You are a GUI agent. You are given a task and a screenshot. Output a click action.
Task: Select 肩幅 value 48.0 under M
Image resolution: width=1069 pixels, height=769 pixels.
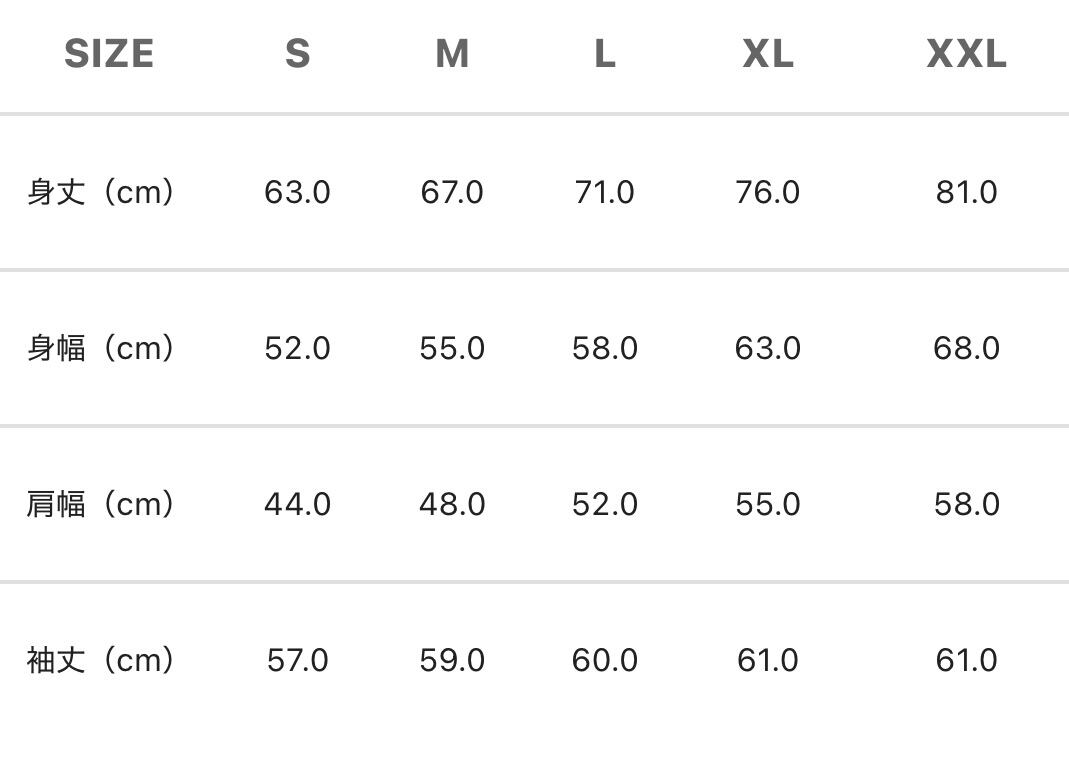click(452, 504)
